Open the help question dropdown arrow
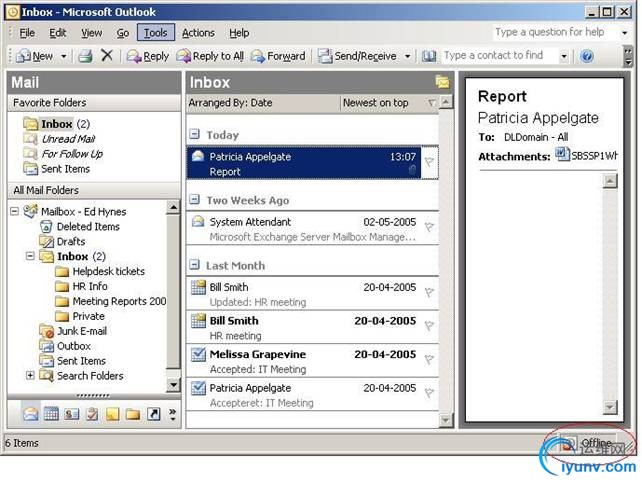This screenshot has height=483, width=642. point(625,33)
